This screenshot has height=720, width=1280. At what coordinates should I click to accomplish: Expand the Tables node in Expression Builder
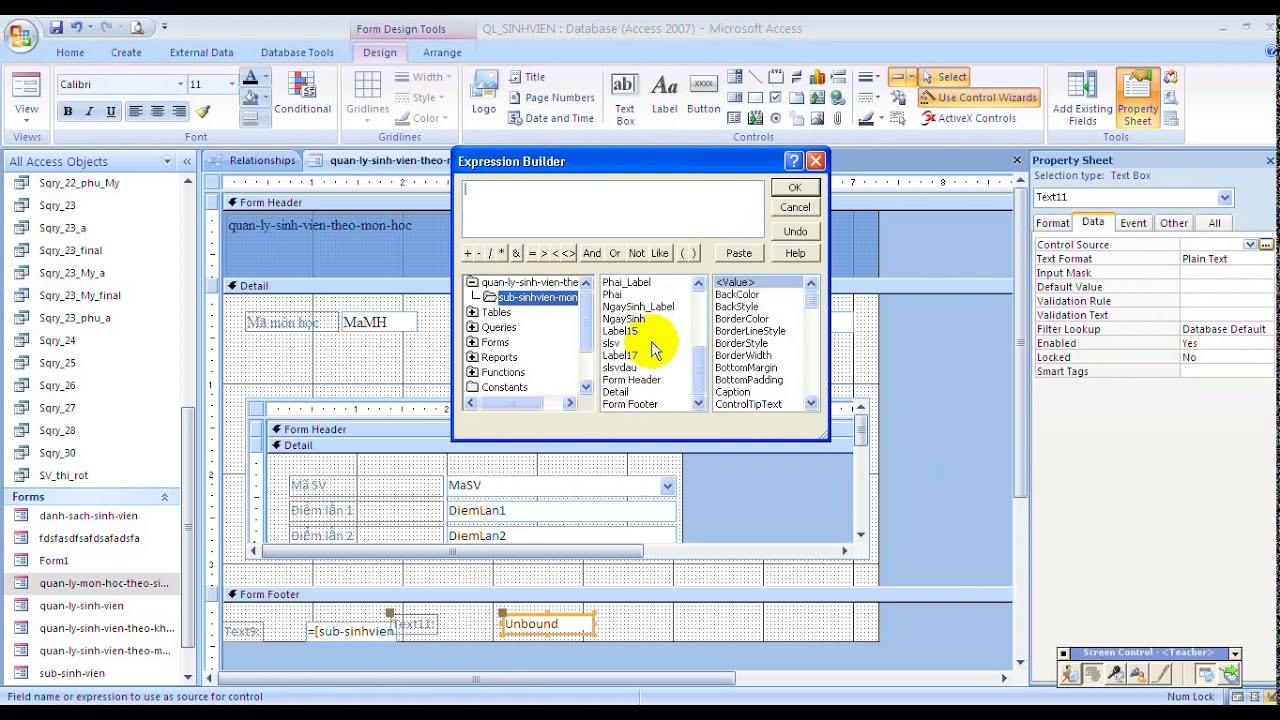click(472, 312)
